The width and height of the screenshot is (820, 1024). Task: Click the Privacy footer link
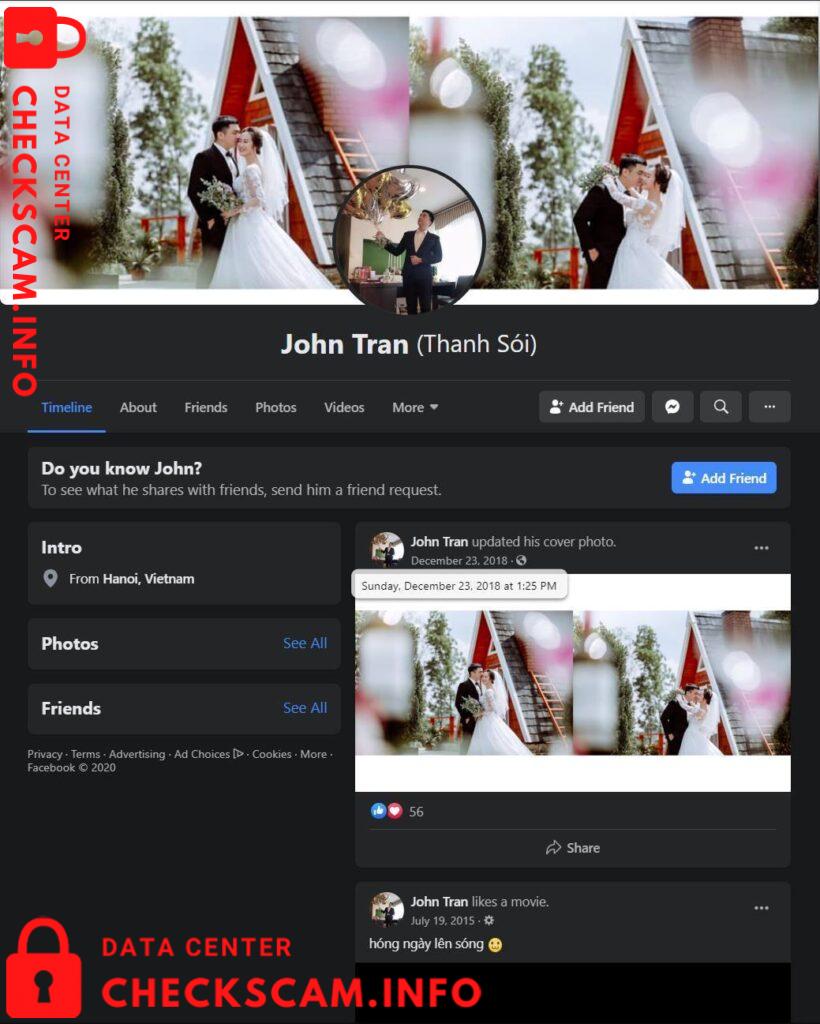coord(44,754)
